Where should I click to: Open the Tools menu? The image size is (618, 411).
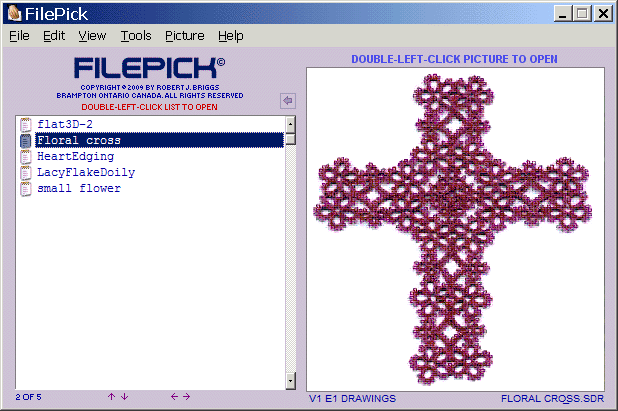136,36
